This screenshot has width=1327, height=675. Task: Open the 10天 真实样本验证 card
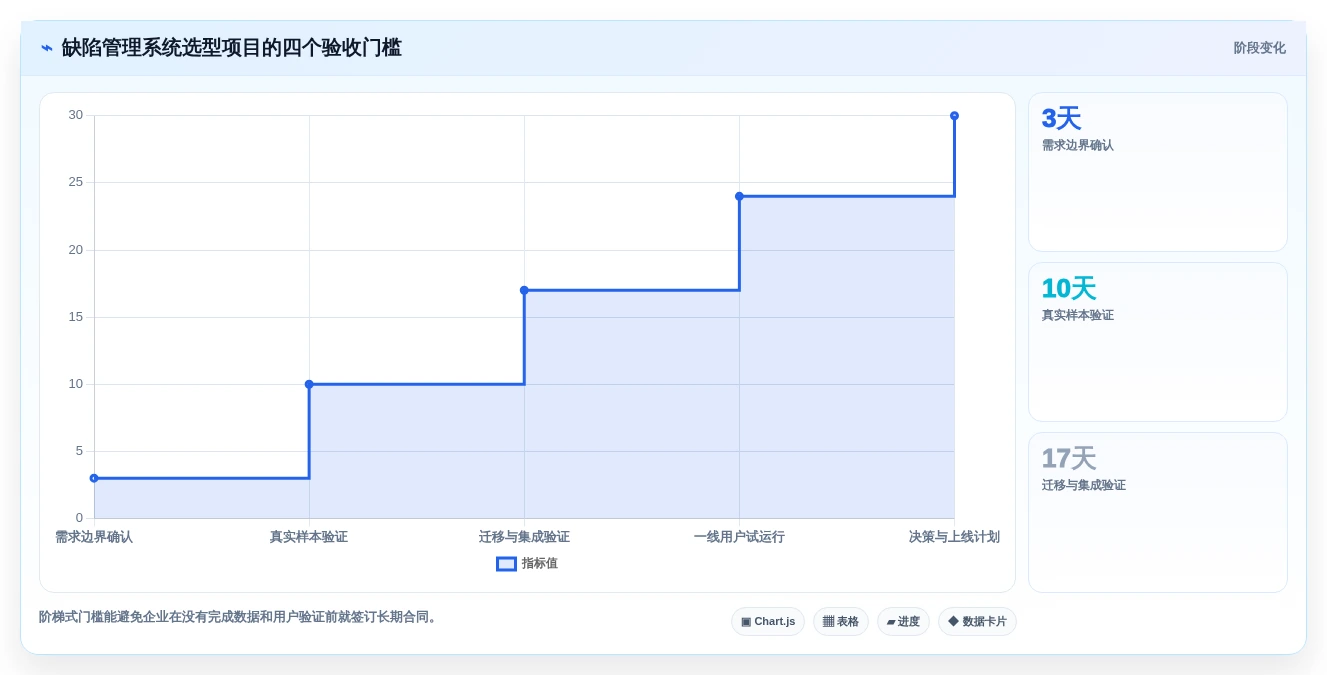1158,342
